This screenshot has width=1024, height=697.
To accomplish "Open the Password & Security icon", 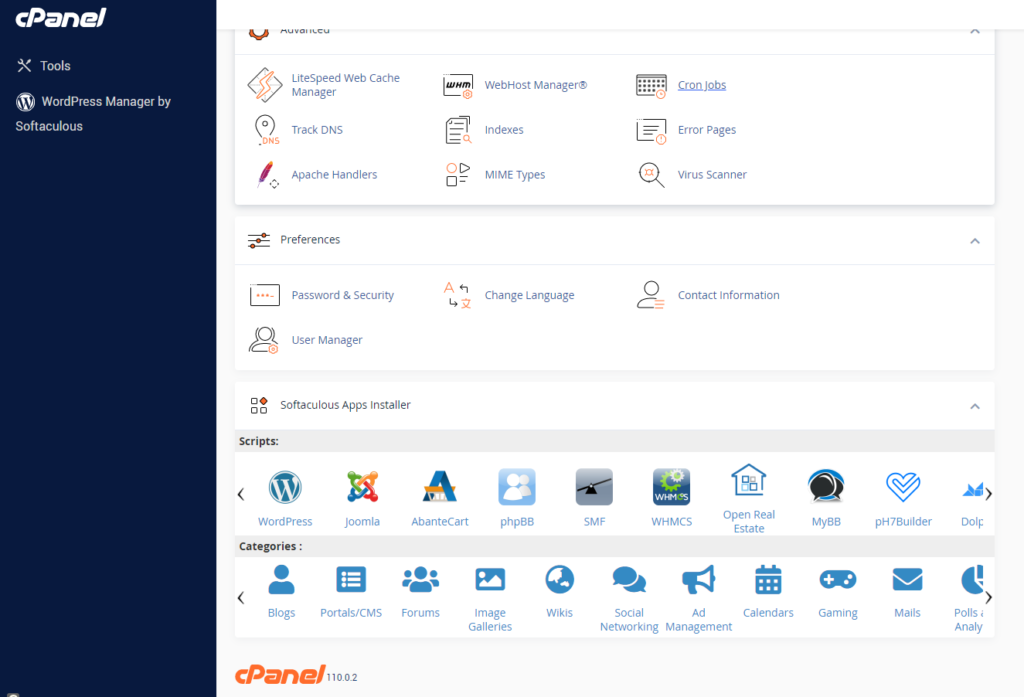I will pyautogui.click(x=265, y=295).
